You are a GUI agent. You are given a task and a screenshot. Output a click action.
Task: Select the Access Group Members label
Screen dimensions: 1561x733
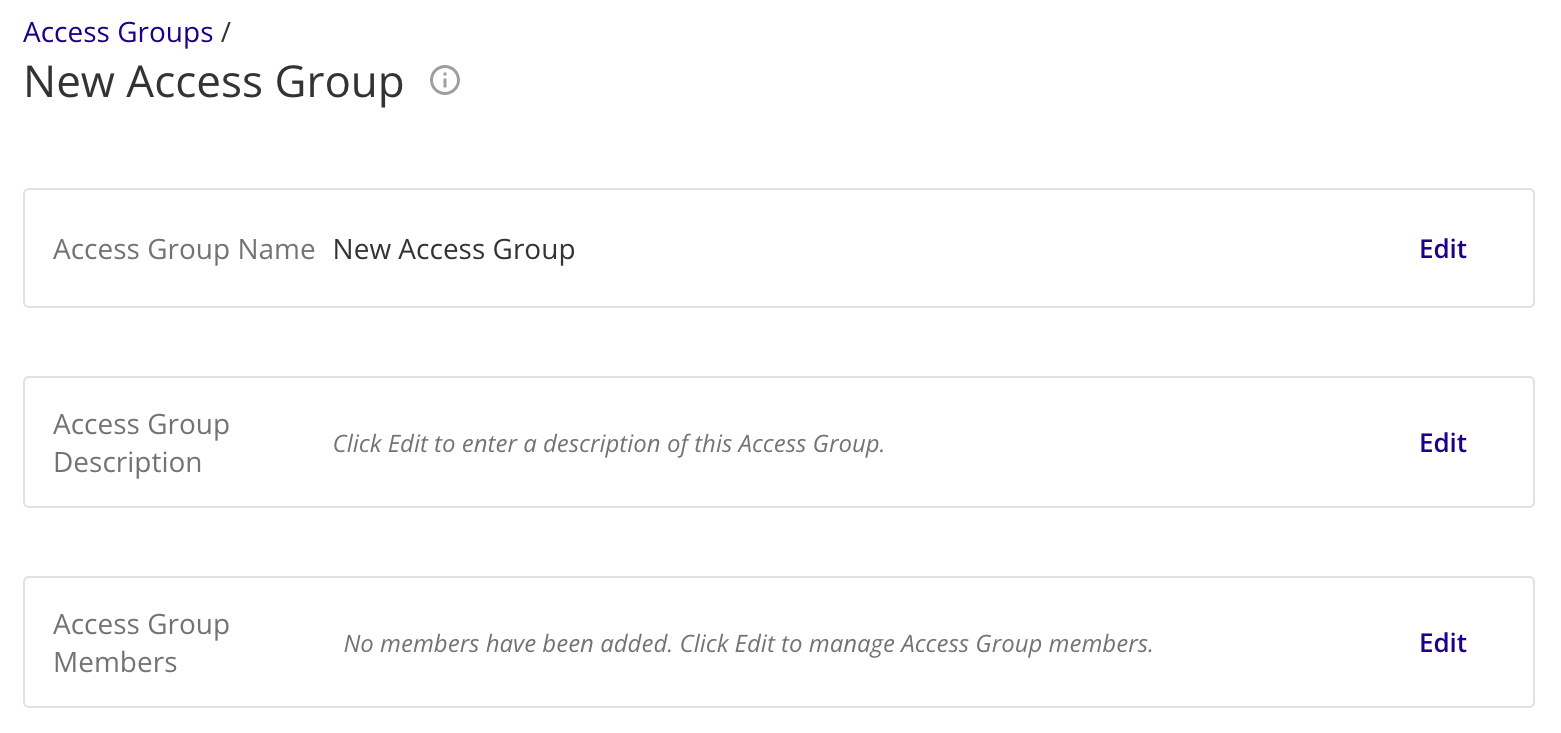click(x=141, y=643)
